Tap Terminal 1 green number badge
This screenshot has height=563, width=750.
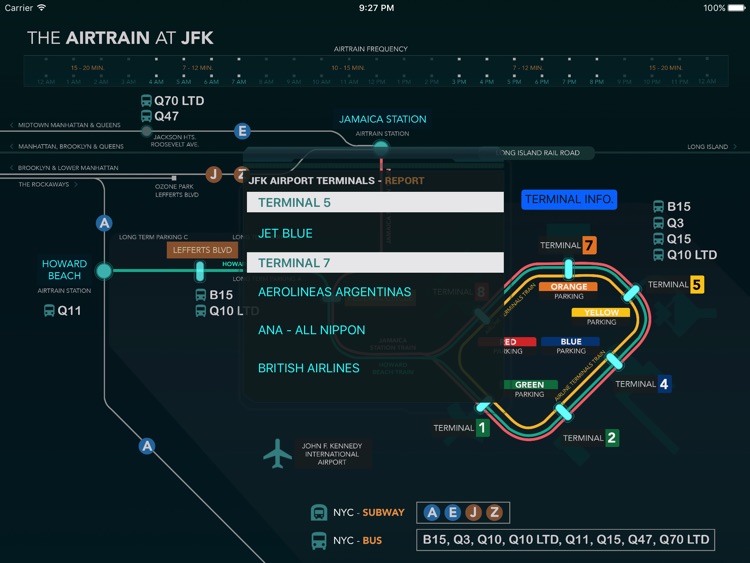point(482,428)
